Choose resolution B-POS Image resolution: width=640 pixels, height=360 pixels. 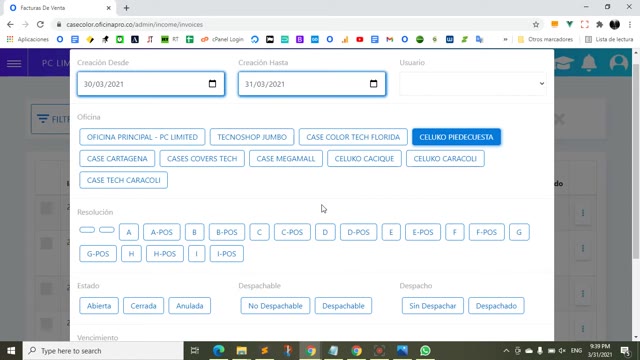227,232
